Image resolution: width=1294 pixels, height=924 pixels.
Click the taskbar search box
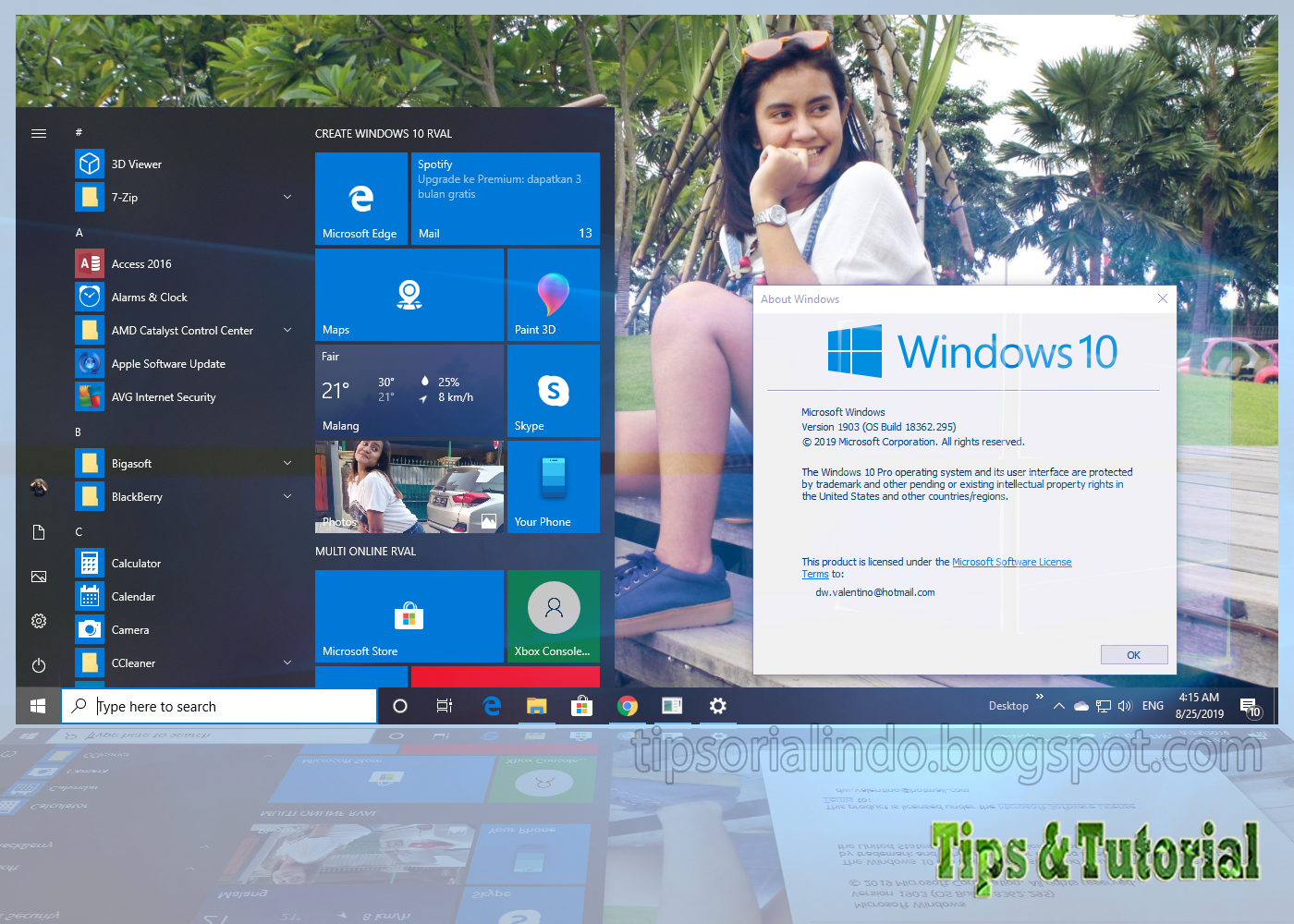point(219,706)
